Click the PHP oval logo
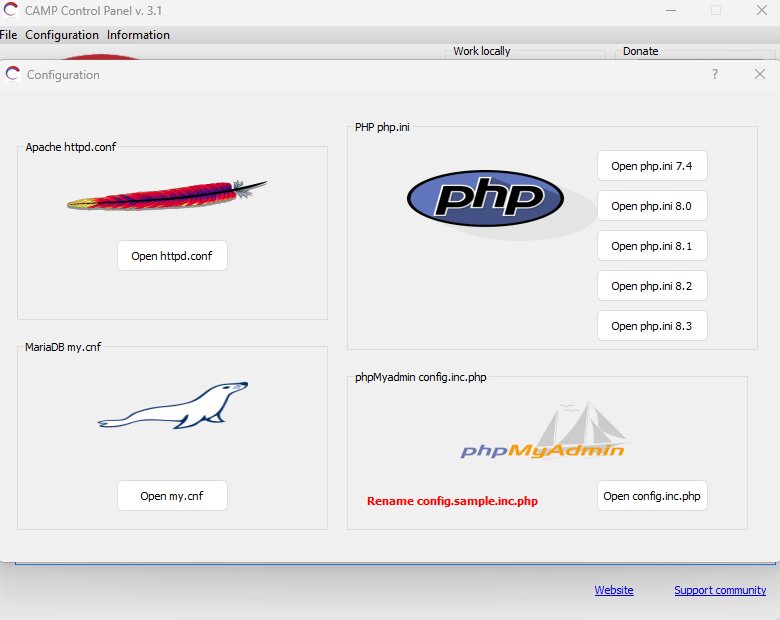Image resolution: width=780 pixels, height=620 pixels. (485, 198)
